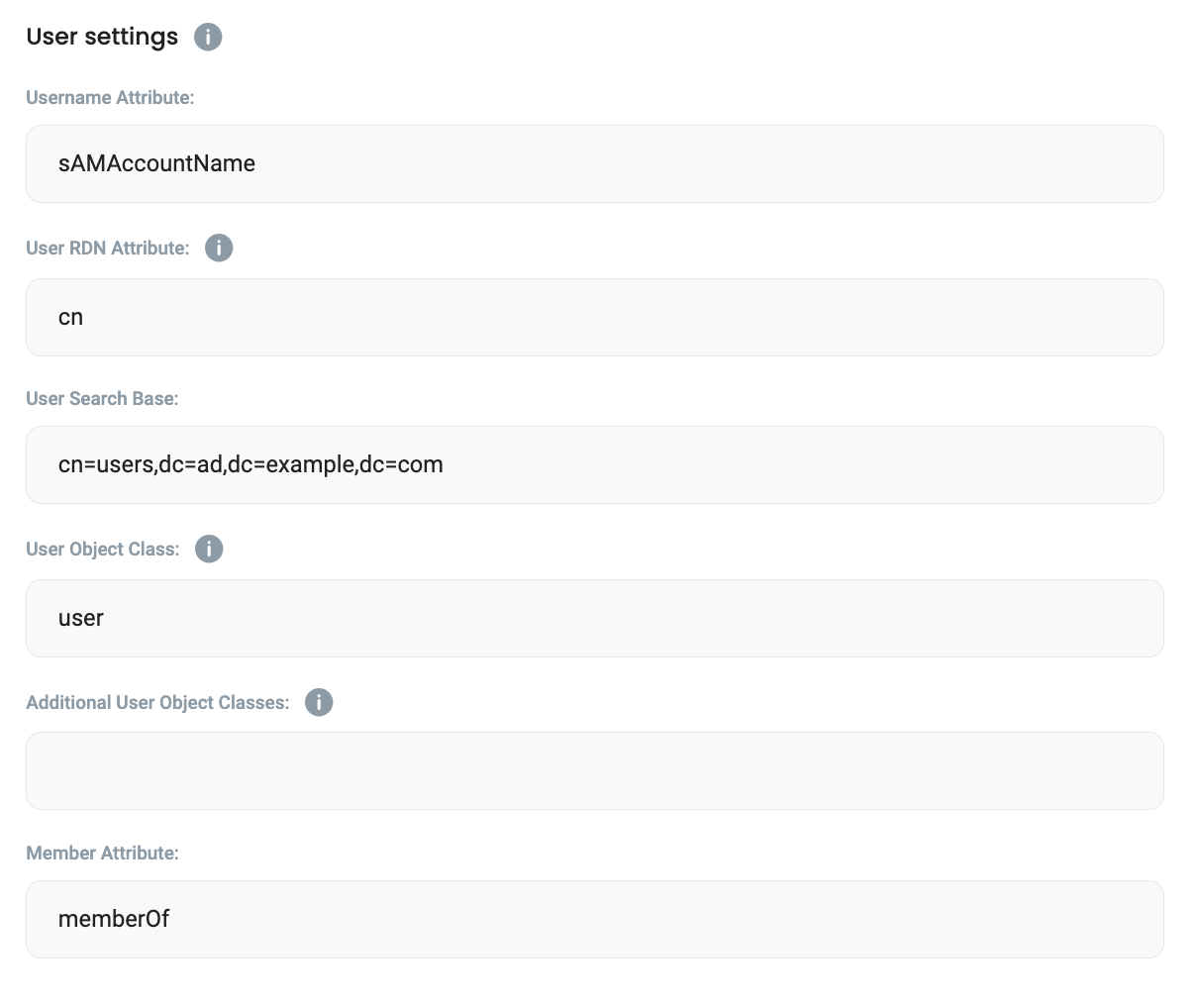Image resolution: width=1198 pixels, height=1008 pixels.
Task: Place cursor on the cn=users,dc=ad,dc=example,dc=com text
Action: 250,465
